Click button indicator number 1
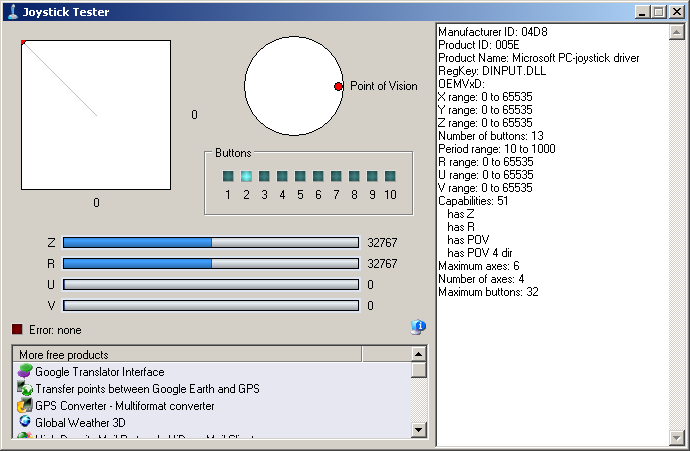690x451 pixels. coord(228,176)
